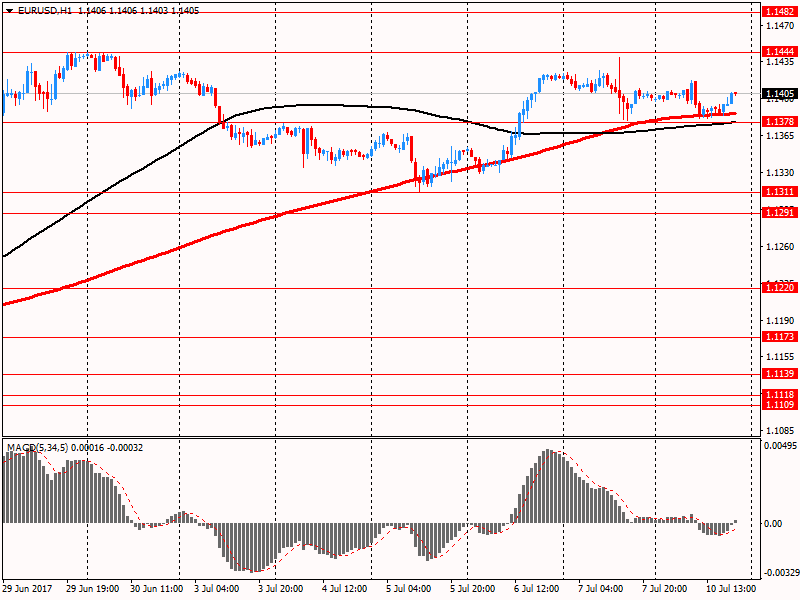Click the 1.1085 price scale value
Viewport: 800px width, 600px height.
pyautogui.click(x=780, y=430)
